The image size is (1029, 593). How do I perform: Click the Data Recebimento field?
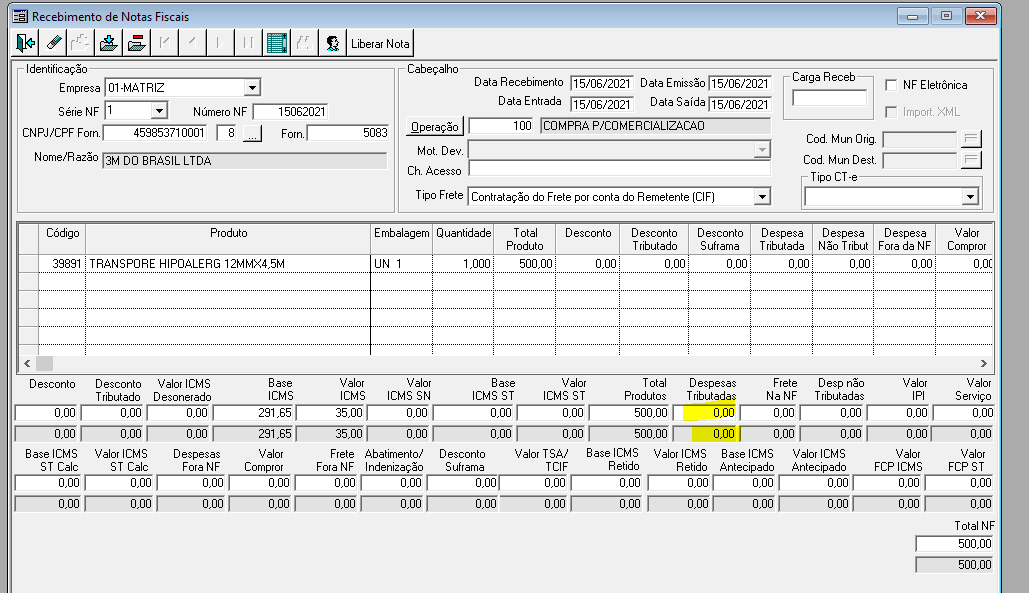pyautogui.click(x=602, y=83)
